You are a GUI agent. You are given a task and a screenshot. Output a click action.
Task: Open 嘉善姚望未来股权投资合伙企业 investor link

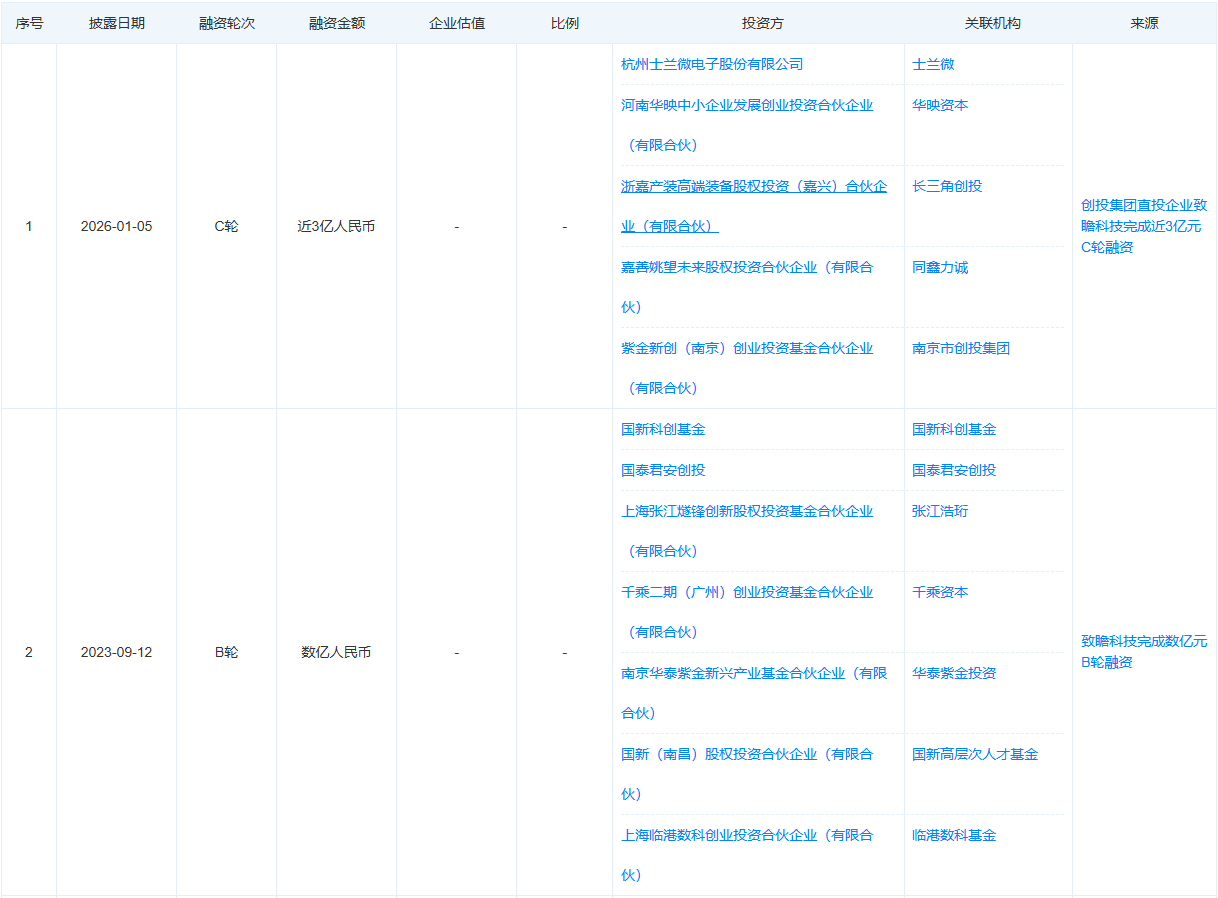tap(746, 267)
